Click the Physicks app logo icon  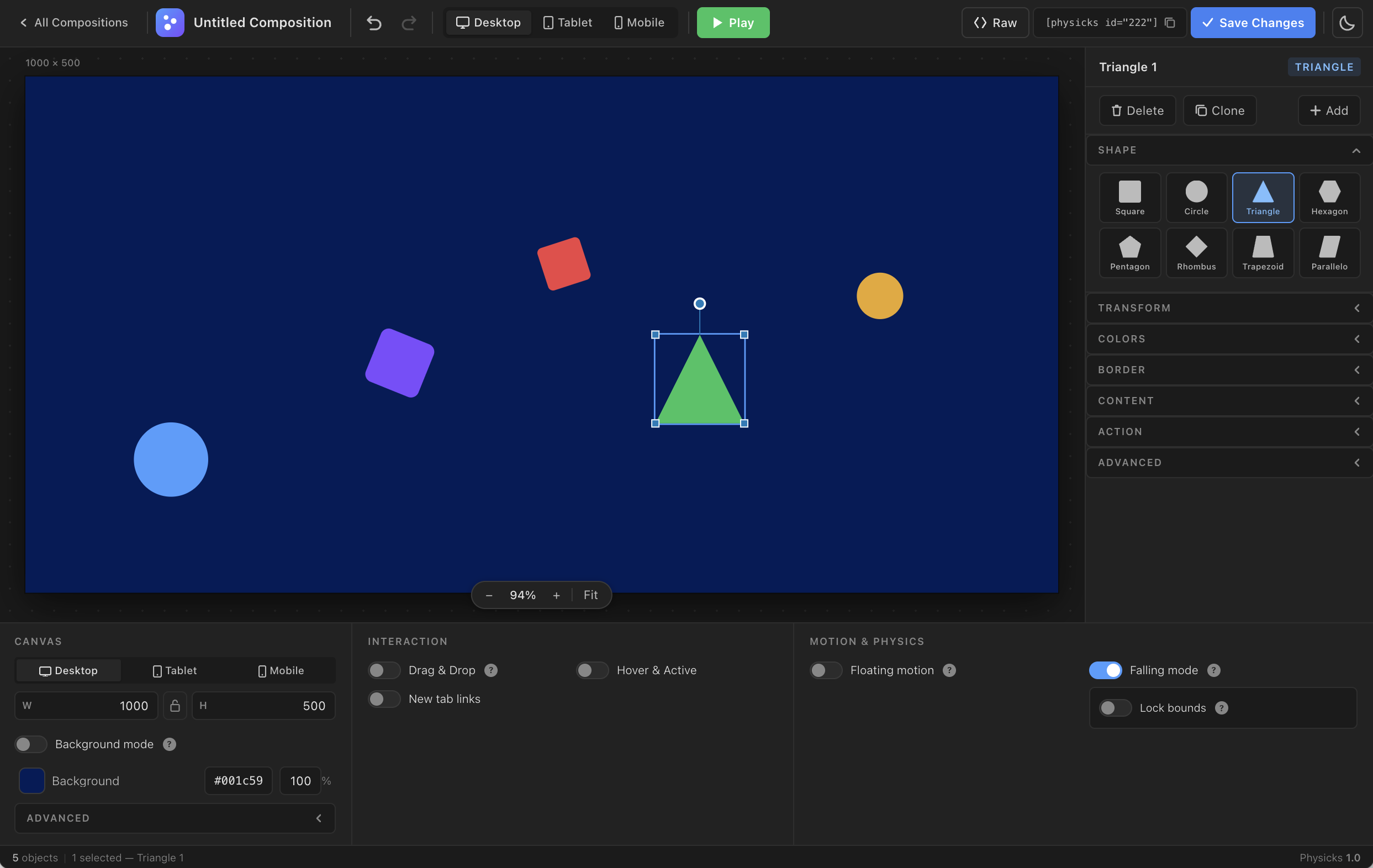(170, 23)
